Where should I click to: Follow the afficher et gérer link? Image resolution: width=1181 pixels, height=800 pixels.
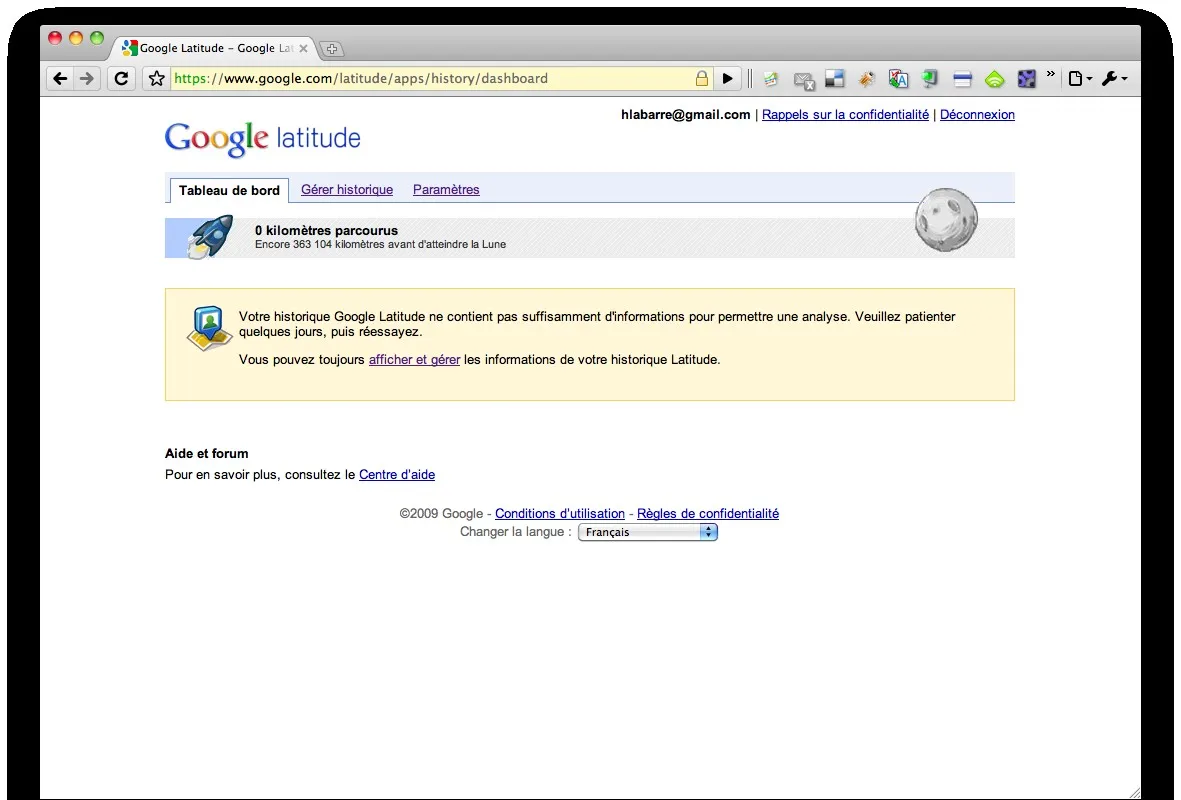click(414, 360)
